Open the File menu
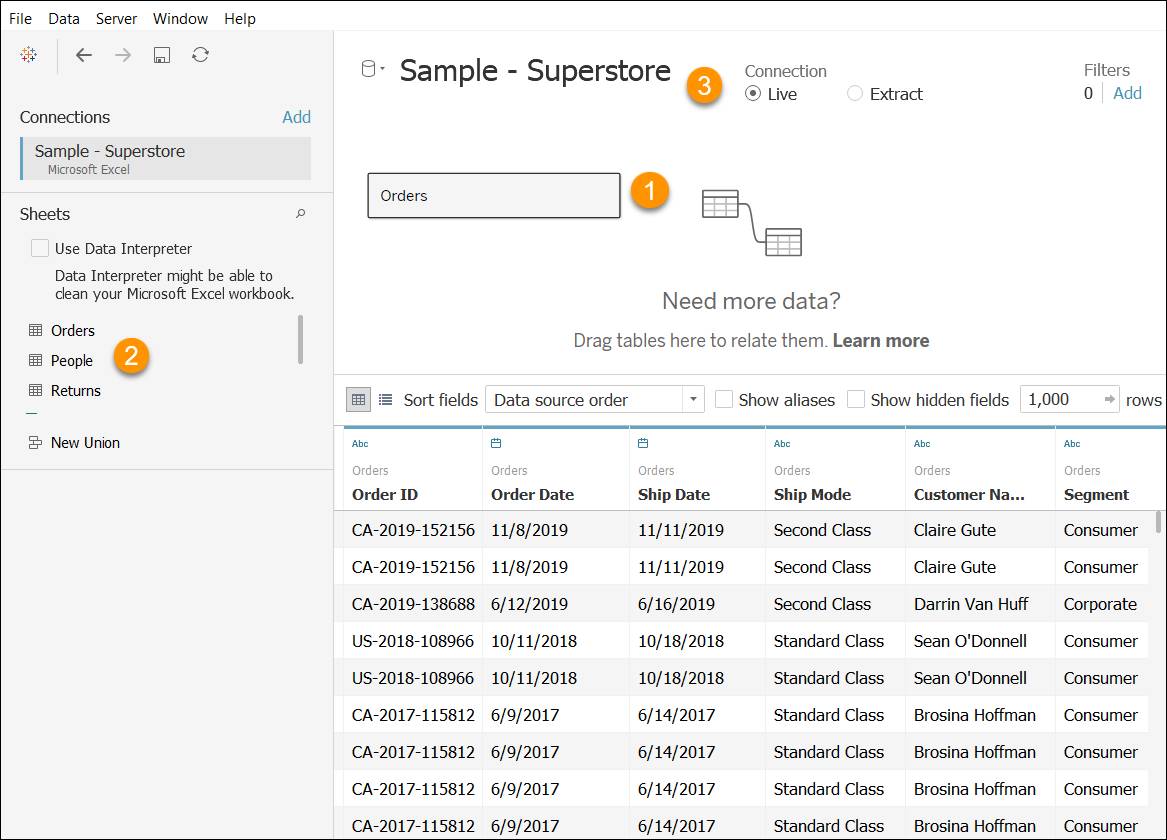Screen dimensions: 1167x840 click(21, 19)
